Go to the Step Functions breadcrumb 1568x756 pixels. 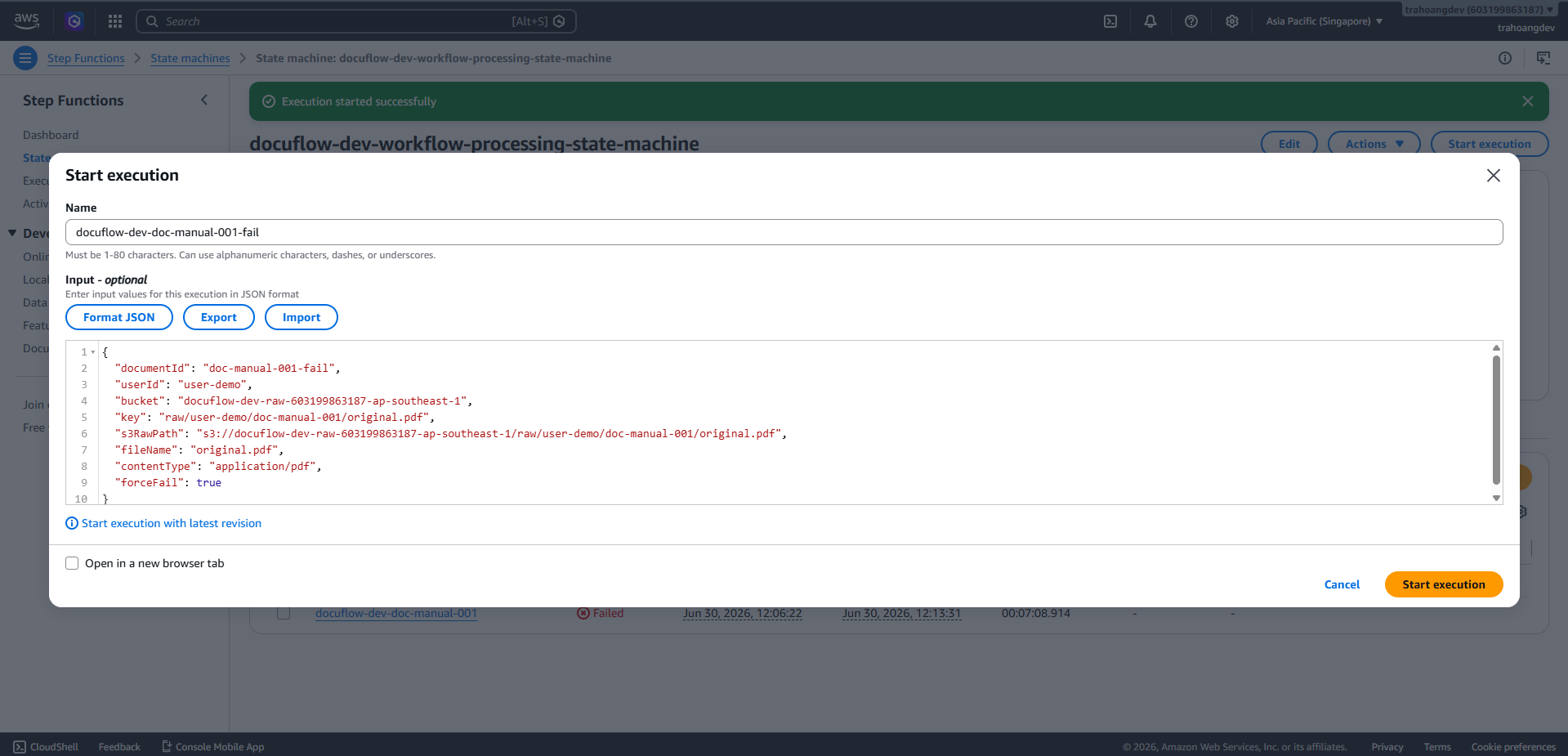tap(86, 58)
